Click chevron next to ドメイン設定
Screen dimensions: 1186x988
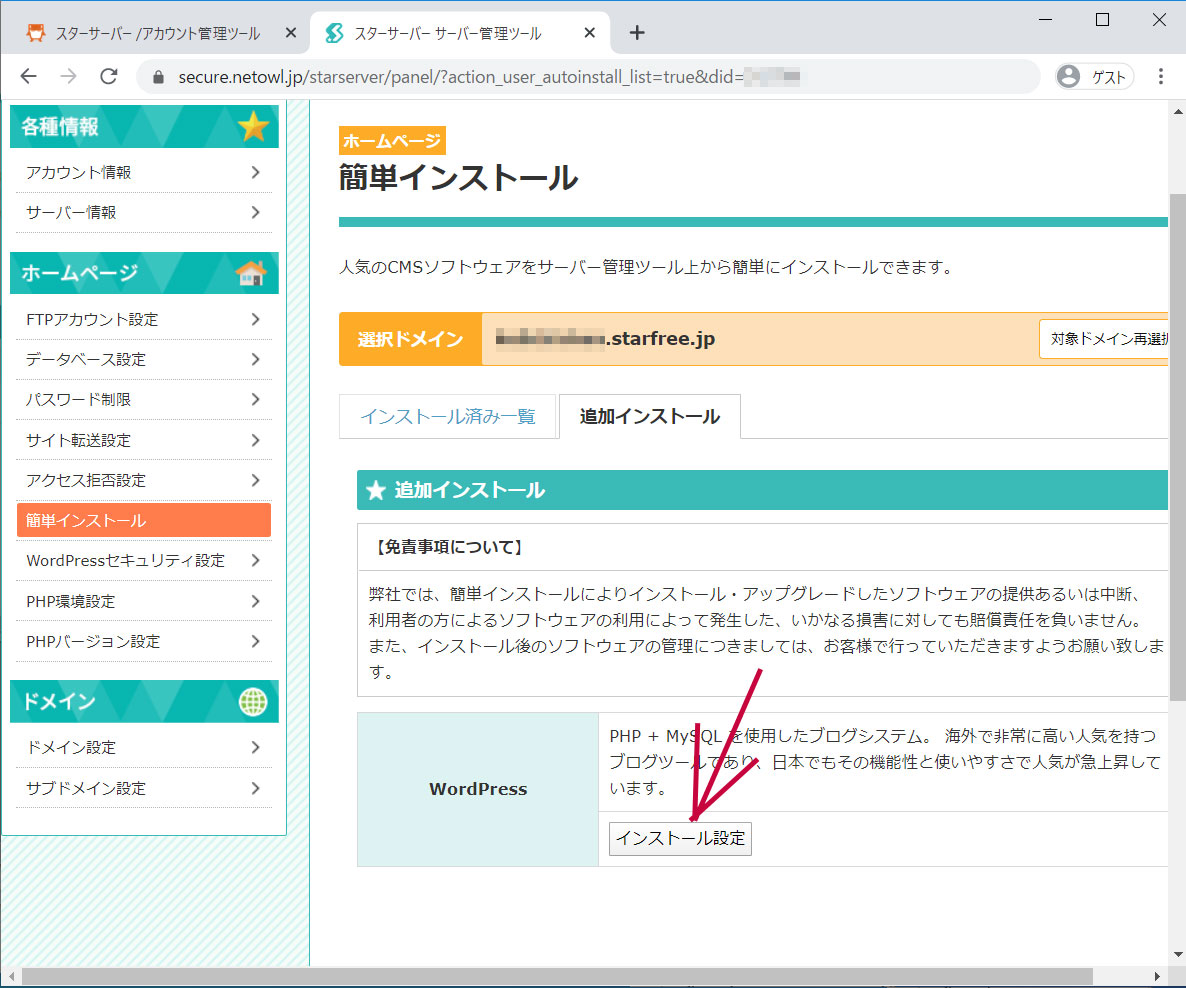click(x=256, y=747)
